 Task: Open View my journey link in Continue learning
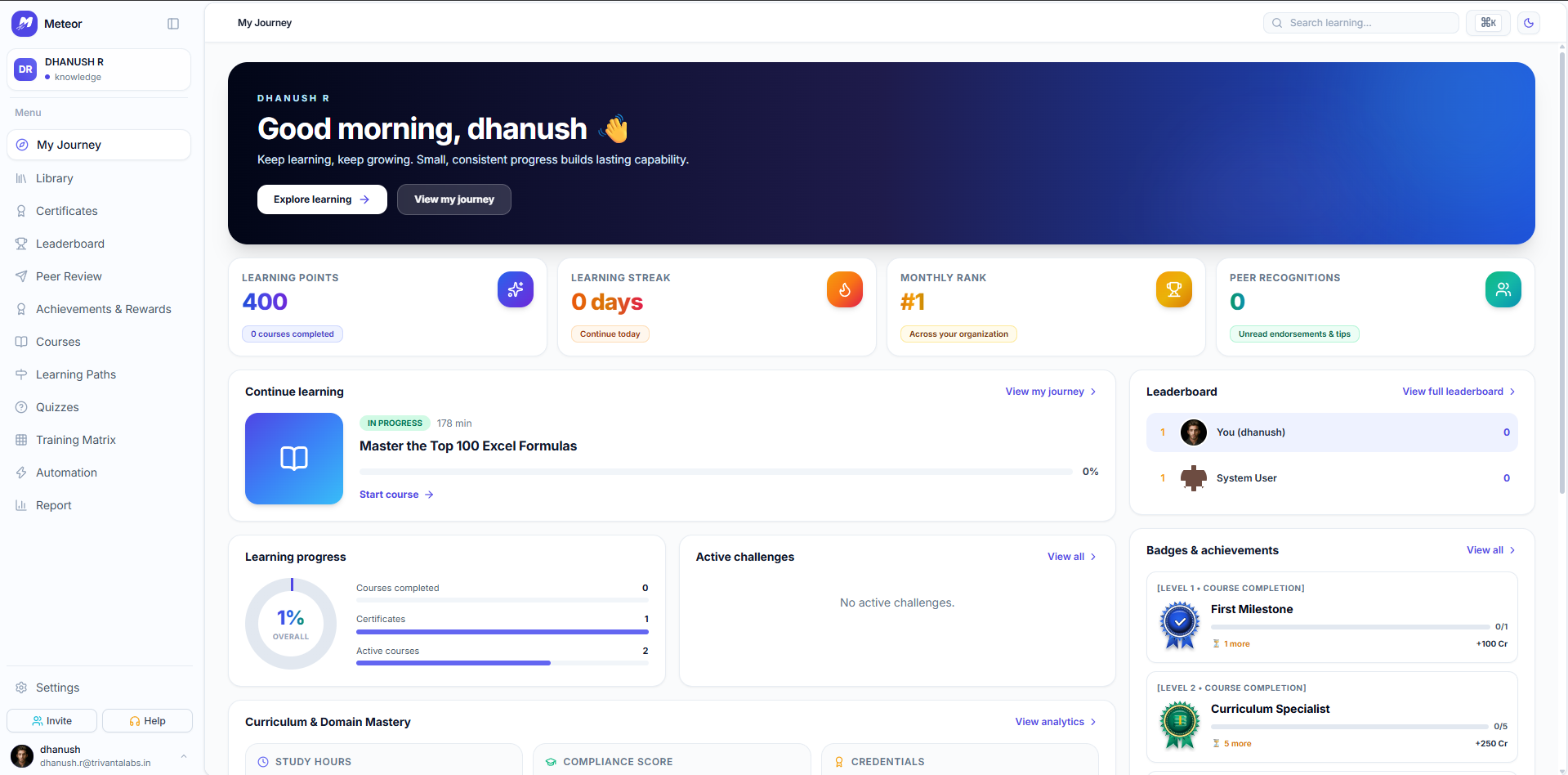click(1051, 392)
